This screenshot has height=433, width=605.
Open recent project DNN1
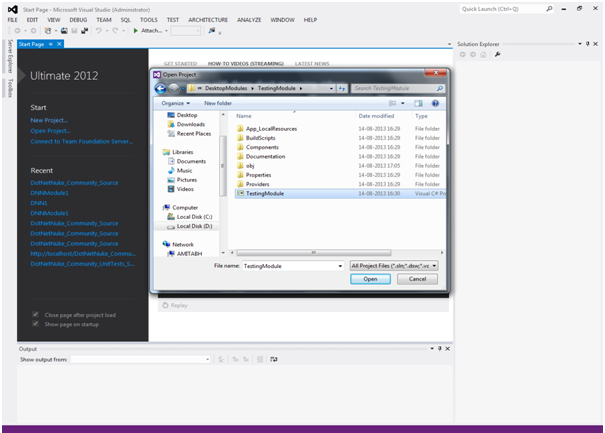tap(39, 203)
